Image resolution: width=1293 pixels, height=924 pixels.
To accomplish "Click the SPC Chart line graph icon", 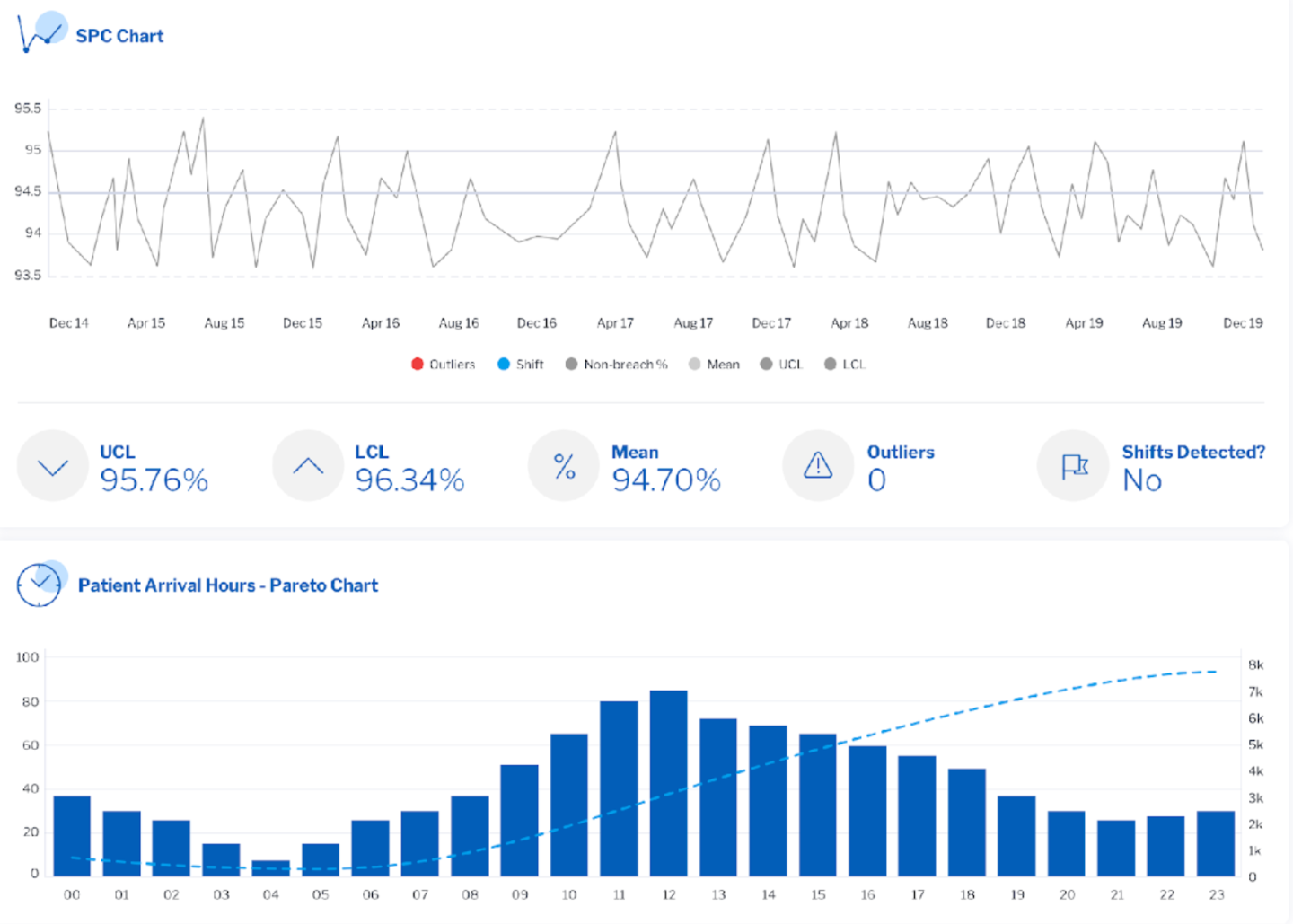I will (x=40, y=33).
